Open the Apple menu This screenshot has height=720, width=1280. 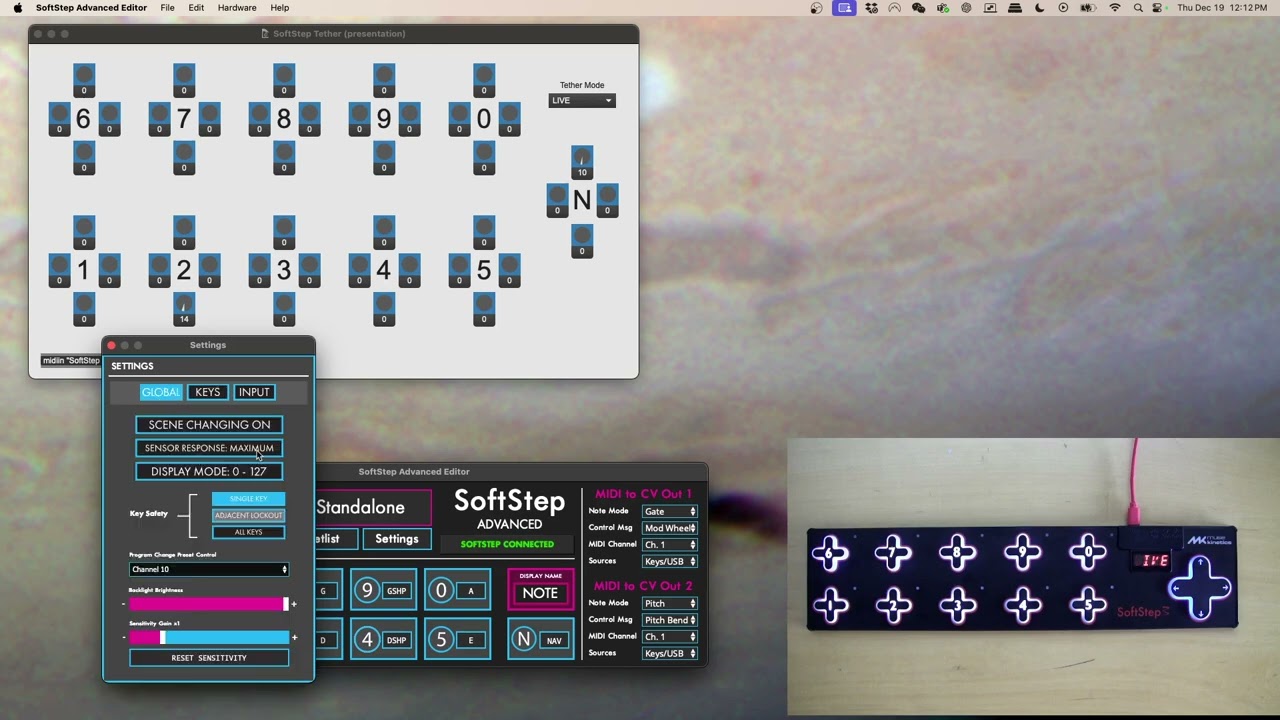(17, 8)
